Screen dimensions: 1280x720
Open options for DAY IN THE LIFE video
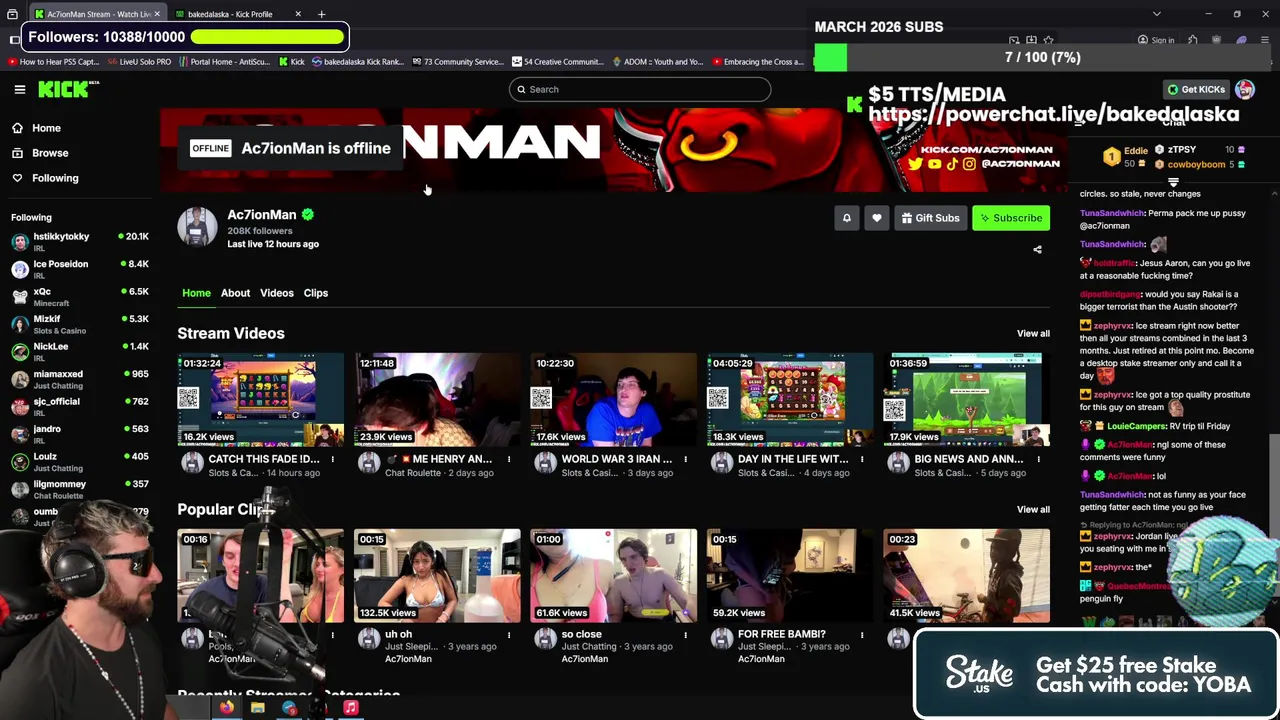point(862,459)
